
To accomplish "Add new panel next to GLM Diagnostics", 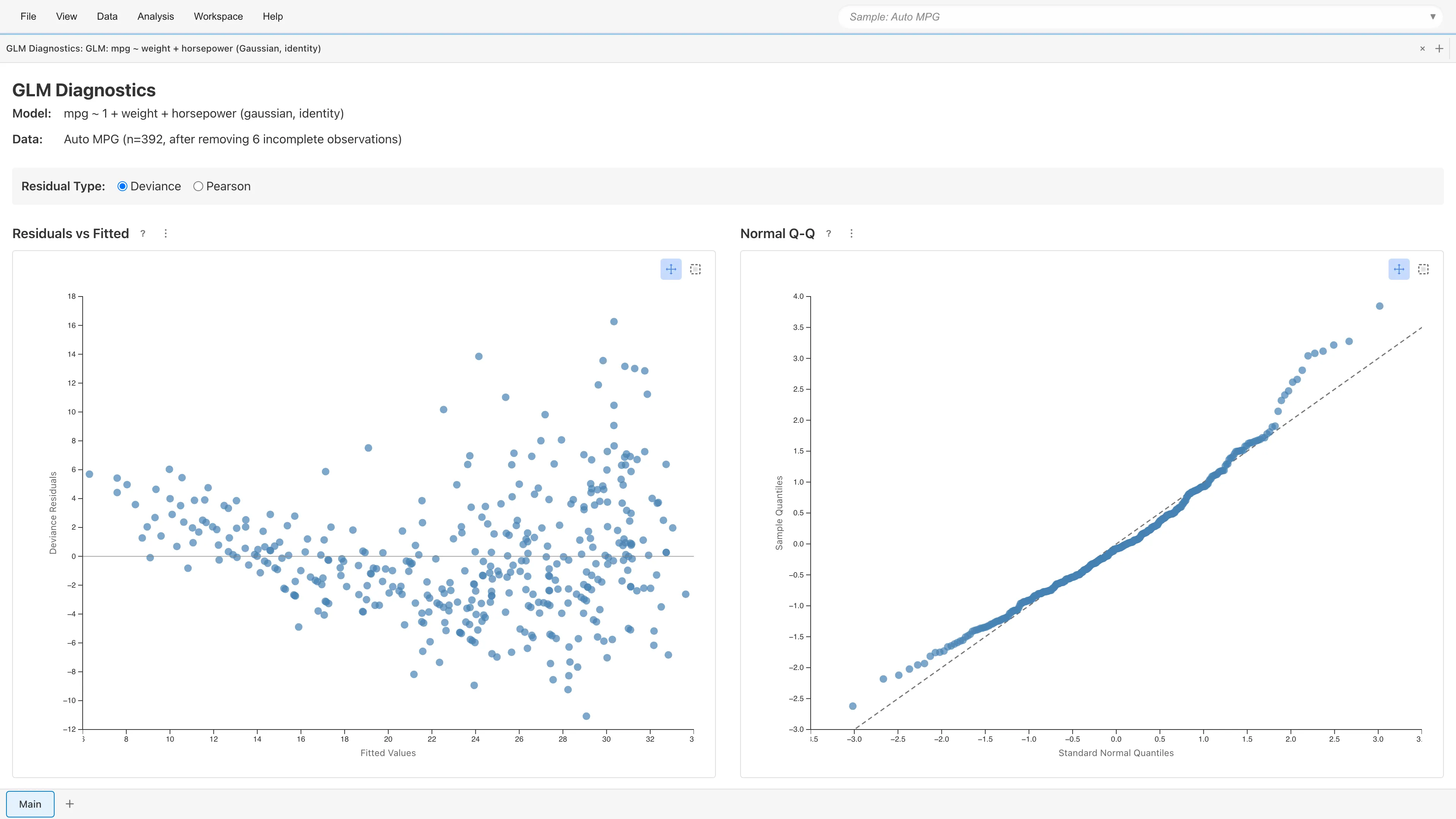I will click(1439, 49).
